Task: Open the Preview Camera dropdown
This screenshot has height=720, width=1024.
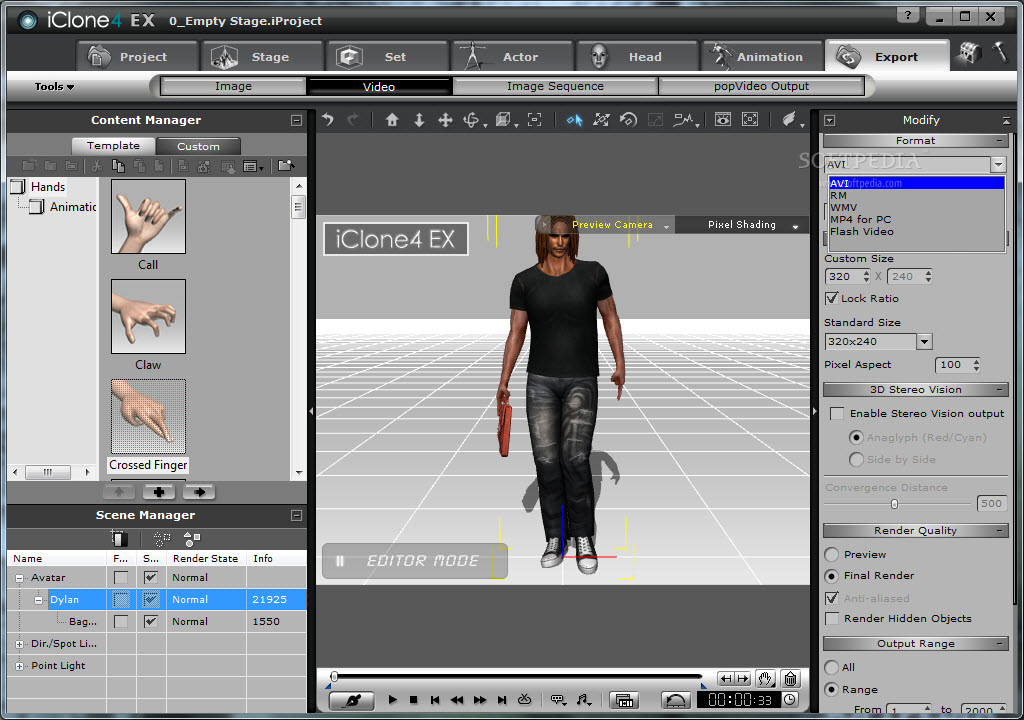Action: coord(666,226)
